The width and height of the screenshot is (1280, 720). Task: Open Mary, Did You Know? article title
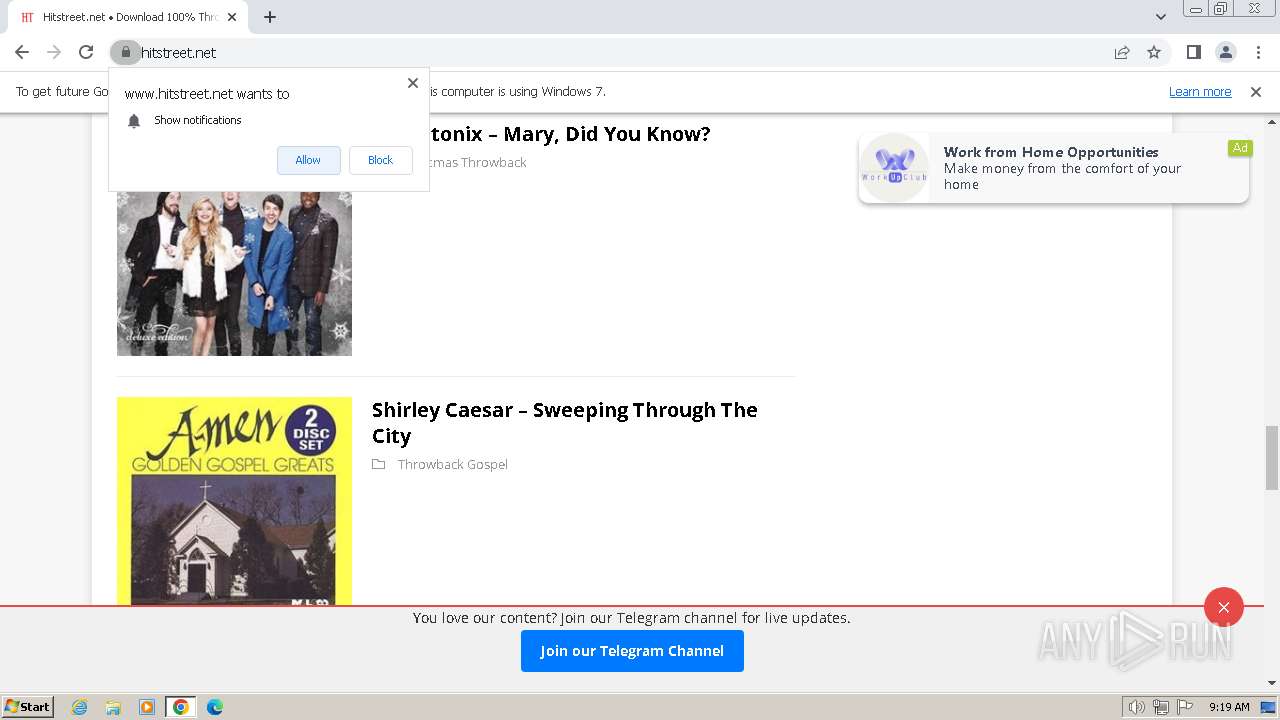pos(570,134)
